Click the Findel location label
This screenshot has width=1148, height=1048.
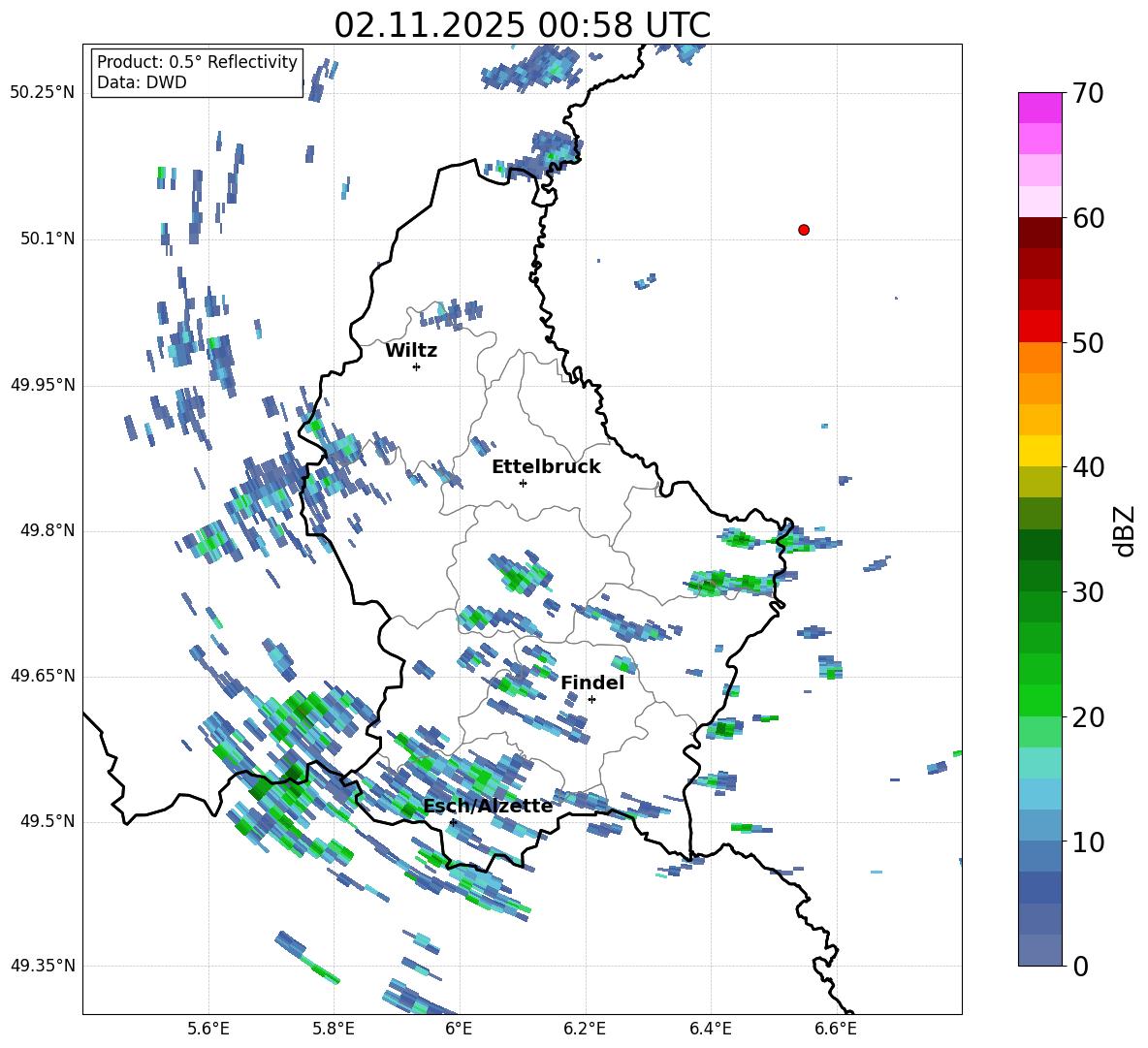(x=592, y=683)
